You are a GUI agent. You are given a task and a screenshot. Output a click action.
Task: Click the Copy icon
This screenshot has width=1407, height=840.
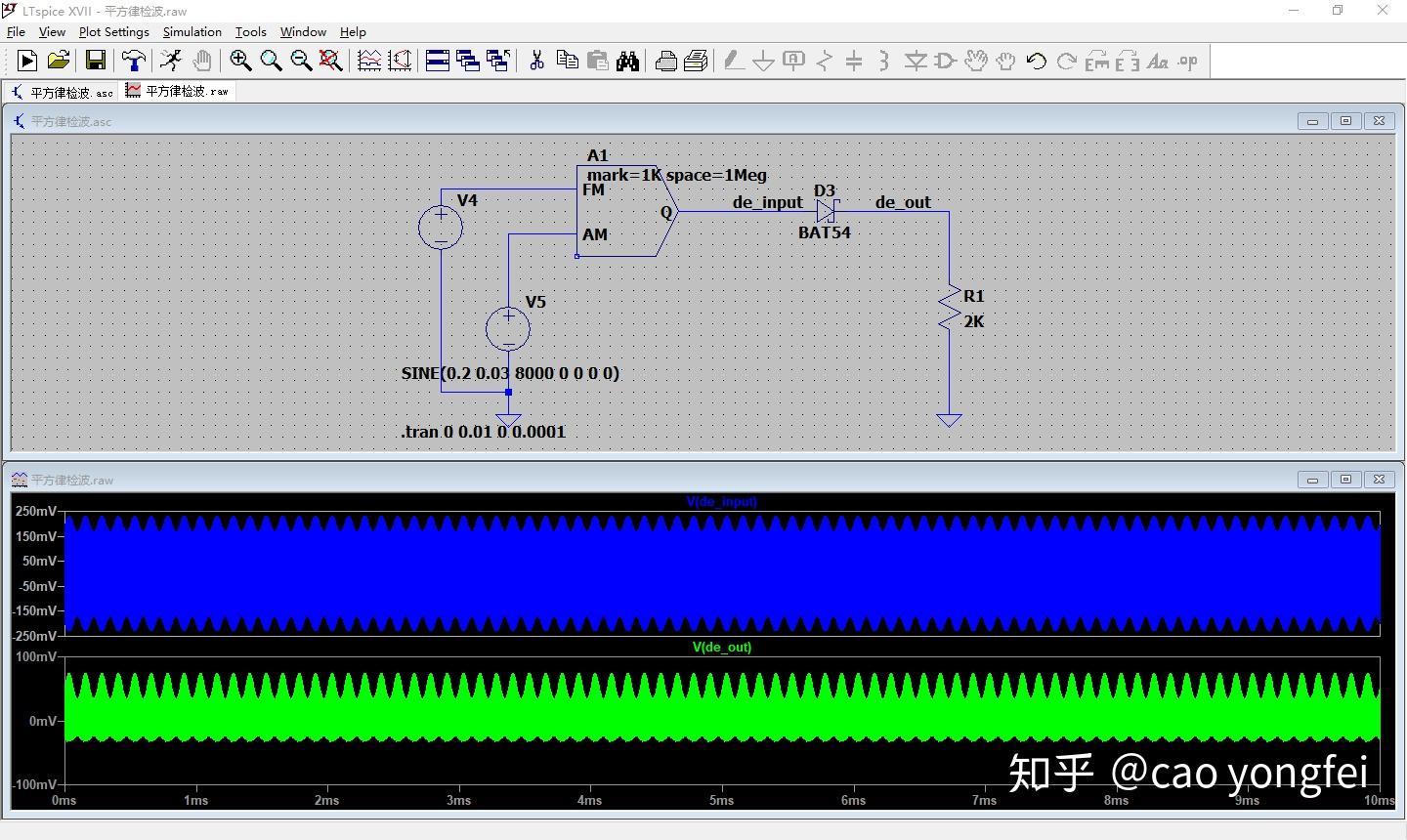point(567,61)
